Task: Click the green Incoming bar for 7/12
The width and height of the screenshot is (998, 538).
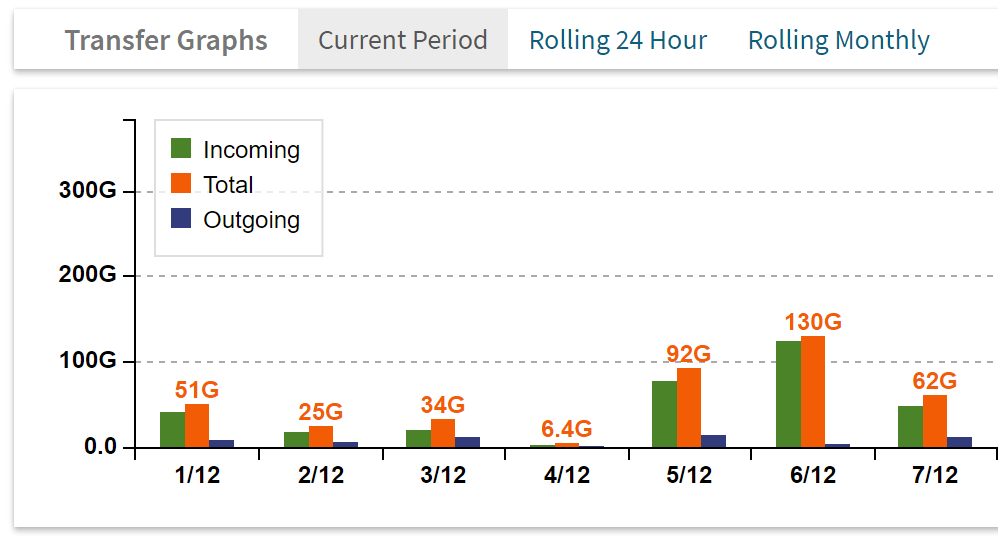Action: point(910,426)
